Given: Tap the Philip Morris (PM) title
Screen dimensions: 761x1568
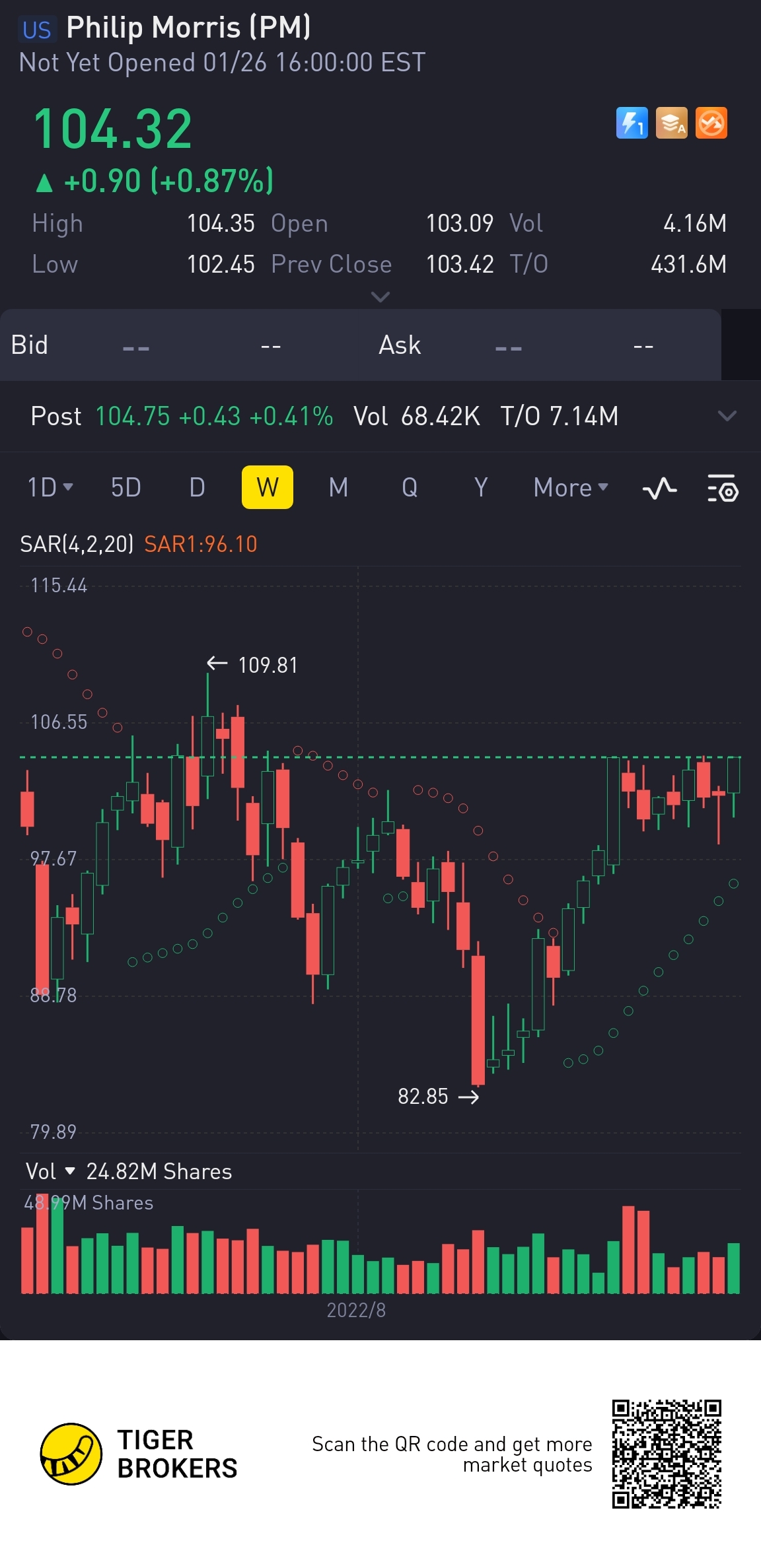Looking at the screenshot, I should (x=189, y=28).
